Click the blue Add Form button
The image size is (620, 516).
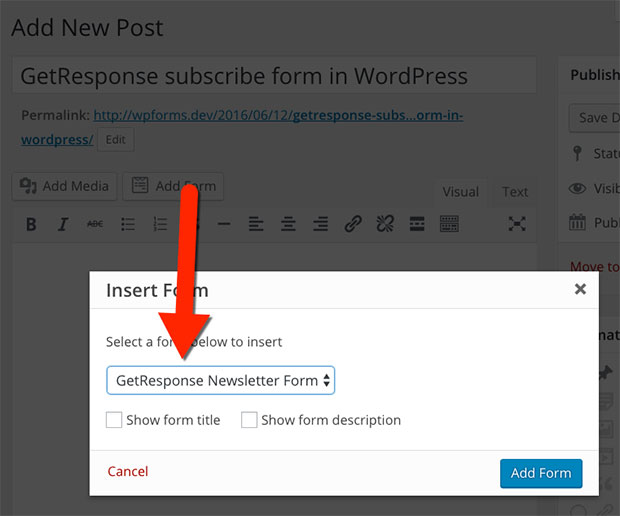[541, 473]
